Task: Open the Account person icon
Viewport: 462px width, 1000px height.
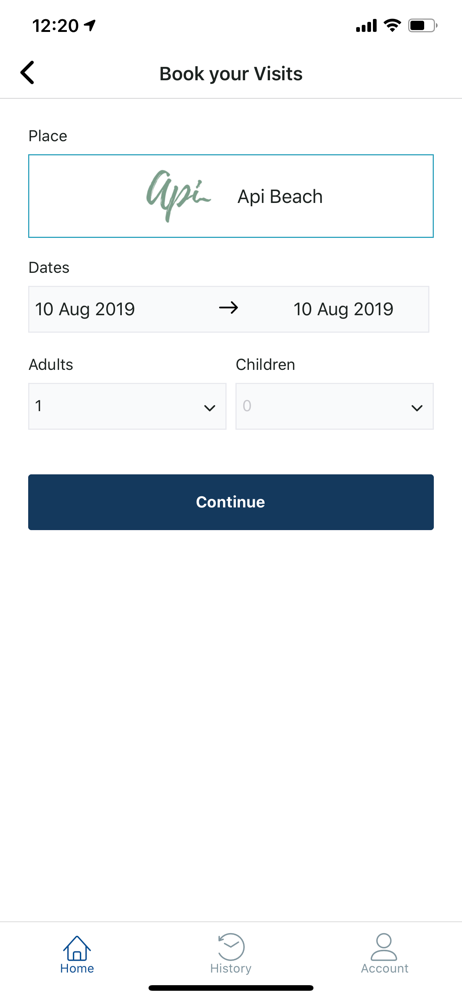Action: [x=384, y=946]
